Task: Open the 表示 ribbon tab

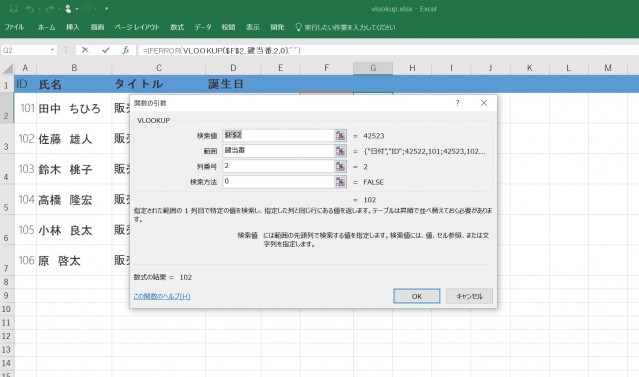Action: [x=253, y=27]
